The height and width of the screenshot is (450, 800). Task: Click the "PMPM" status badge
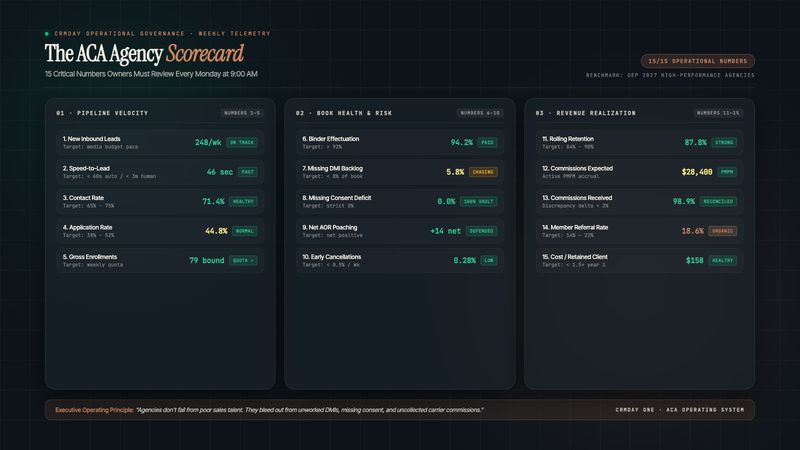[x=727, y=172]
